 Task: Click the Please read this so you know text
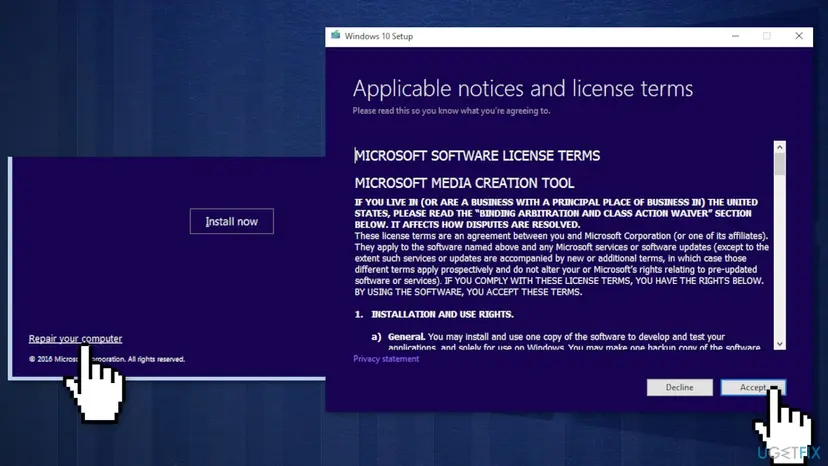click(x=451, y=111)
